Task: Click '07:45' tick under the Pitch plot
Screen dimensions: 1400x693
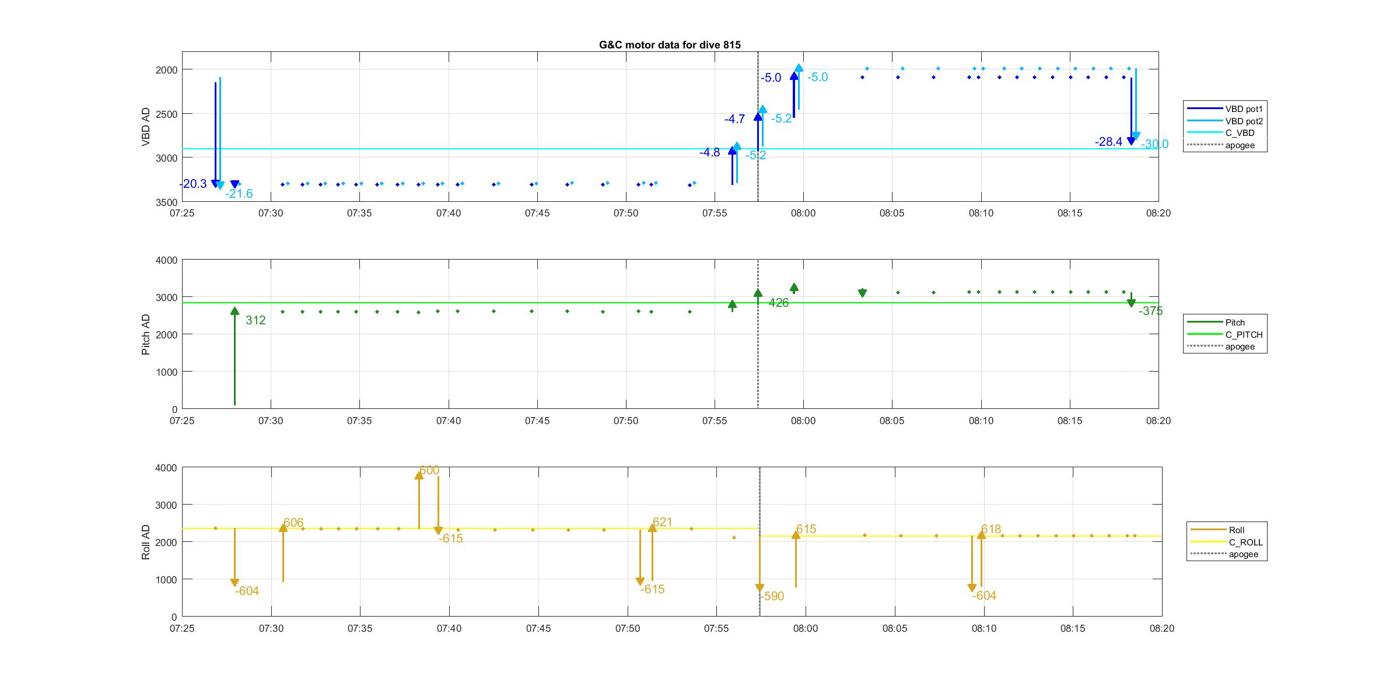Action: (537, 421)
